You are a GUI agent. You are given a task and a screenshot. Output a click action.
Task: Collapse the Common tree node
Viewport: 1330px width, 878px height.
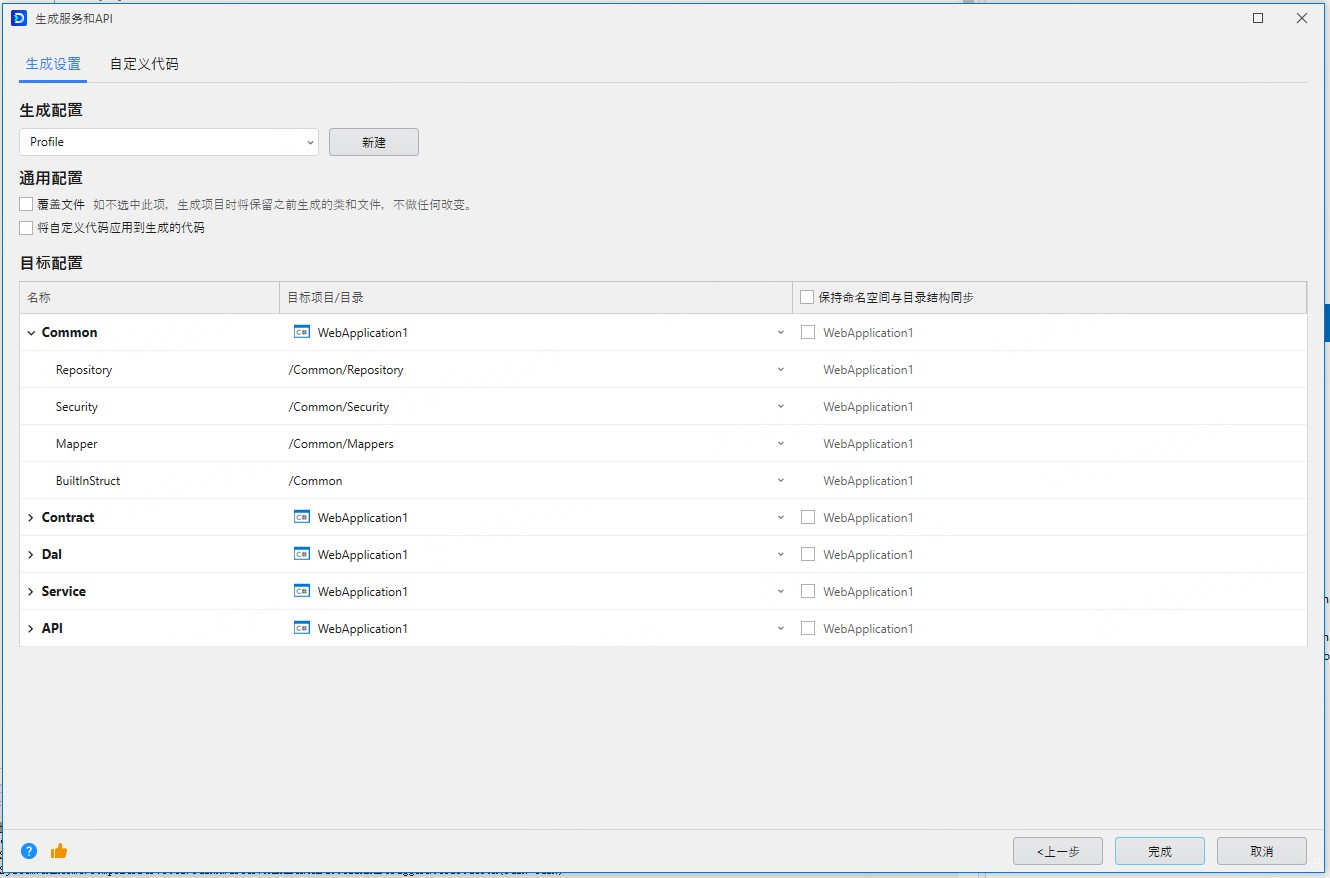(x=31, y=333)
